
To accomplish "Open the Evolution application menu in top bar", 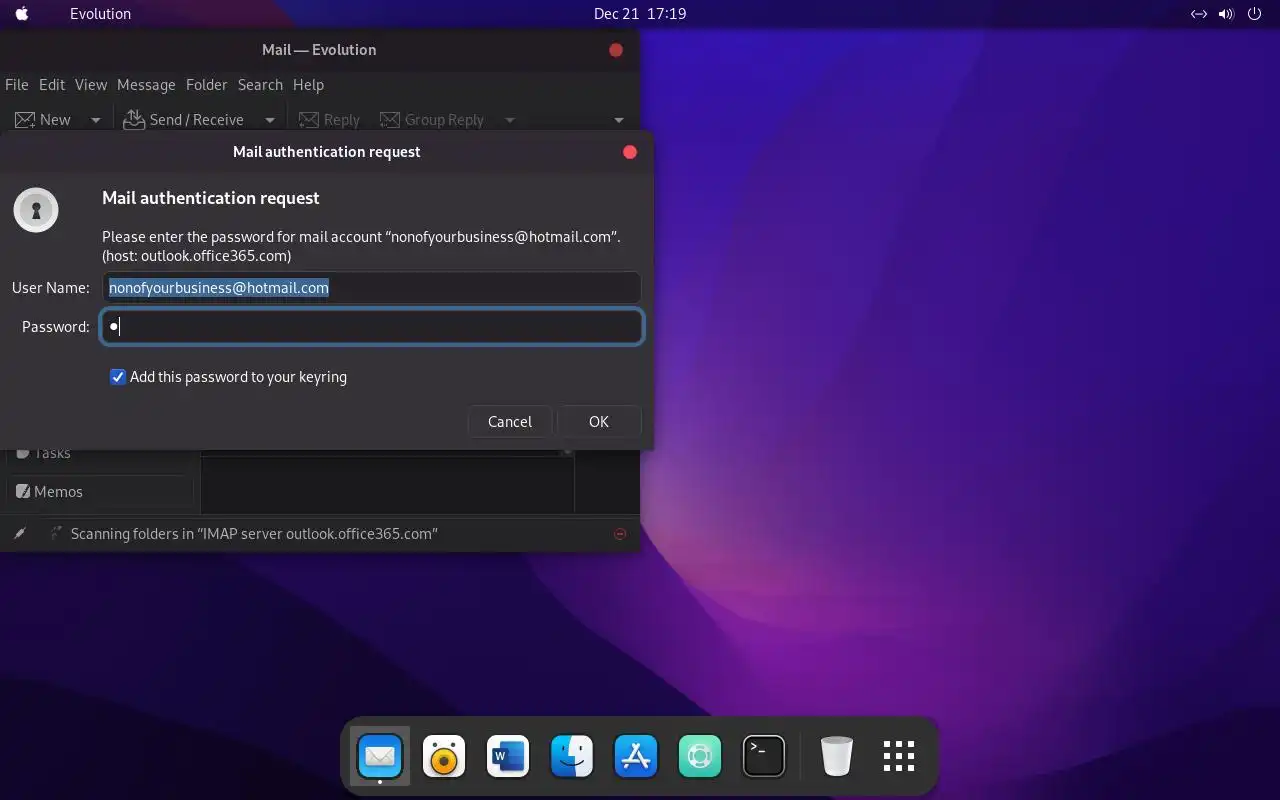I will tap(100, 14).
